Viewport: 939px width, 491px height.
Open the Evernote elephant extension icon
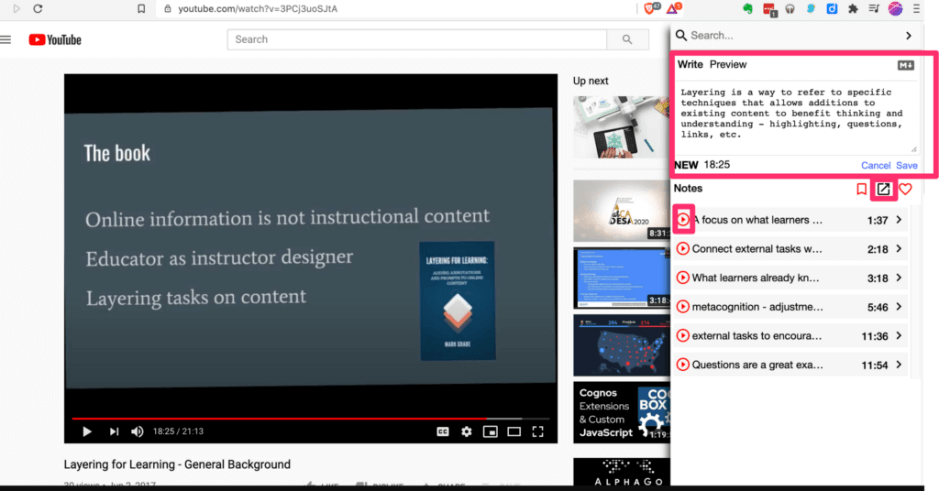click(x=747, y=9)
